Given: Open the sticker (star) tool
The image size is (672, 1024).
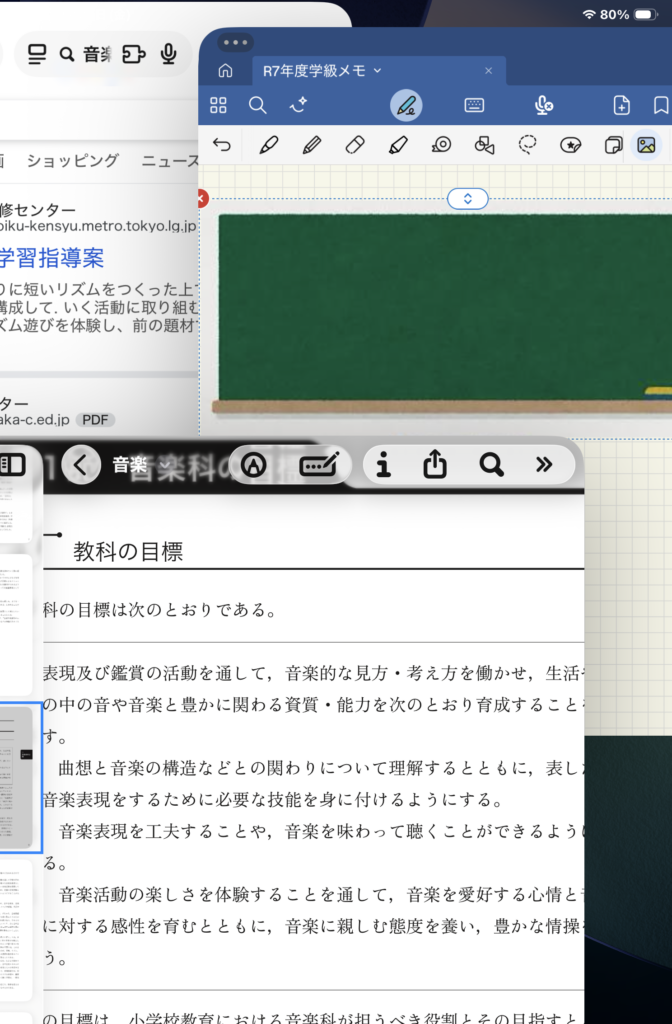Looking at the screenshot, I should [x=571, y=145].
